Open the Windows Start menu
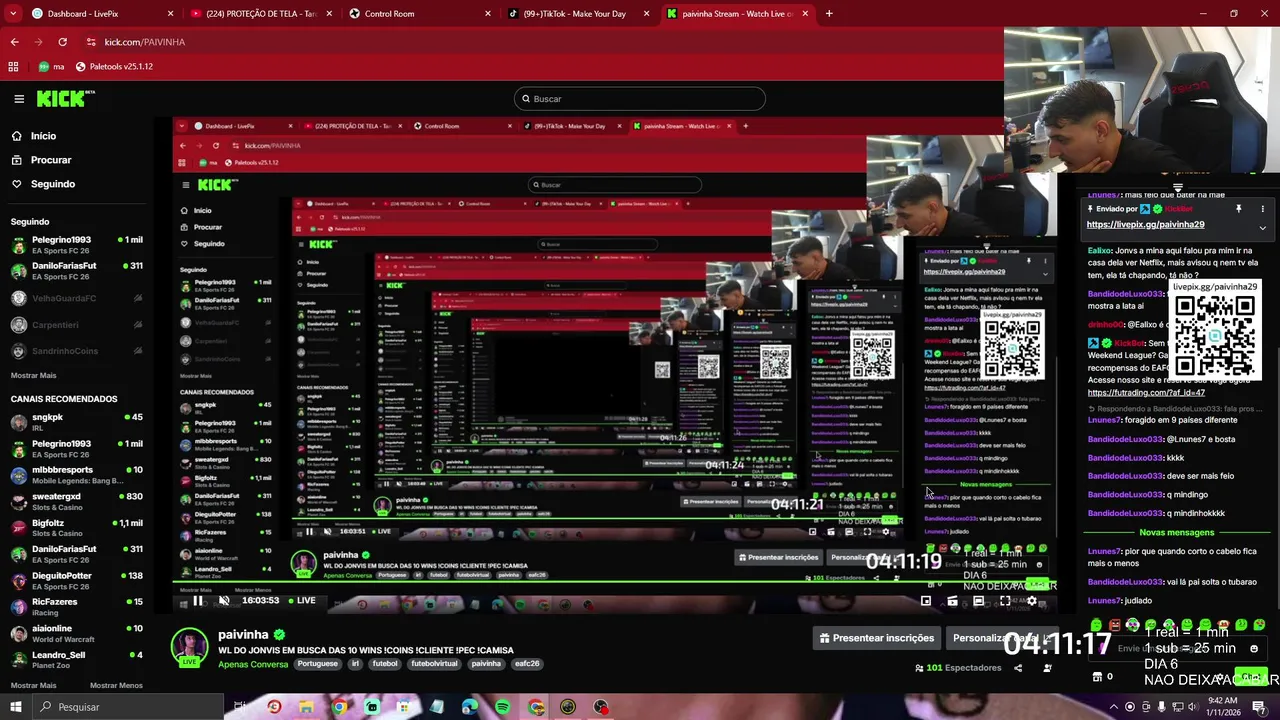 (15, 707)
